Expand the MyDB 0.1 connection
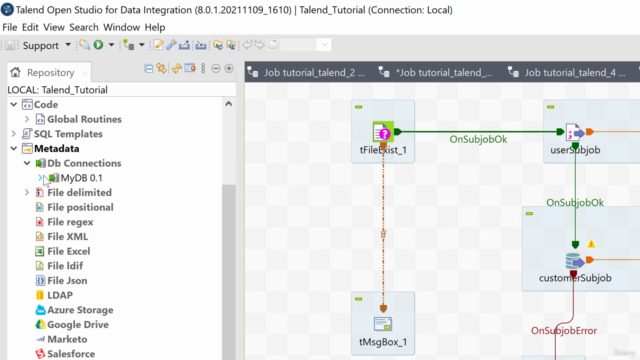Viewport: 640px width, 360px height. 40,178
